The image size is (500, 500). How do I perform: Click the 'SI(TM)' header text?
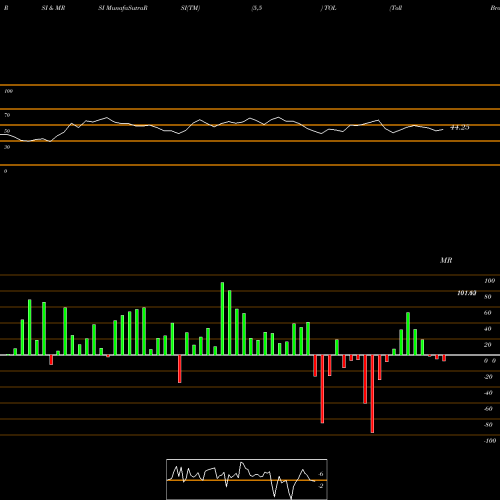(190, 8)
